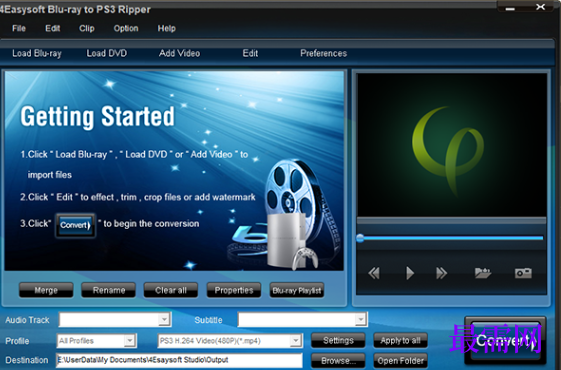
Task: Expand the Subtitle dropdown
Action: tap(360, 319)
